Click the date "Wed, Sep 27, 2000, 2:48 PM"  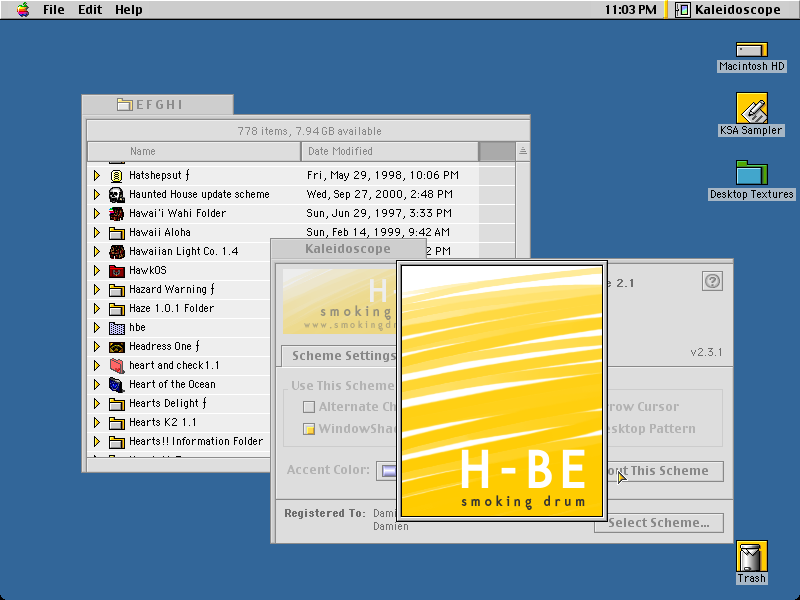click(379, 194)
